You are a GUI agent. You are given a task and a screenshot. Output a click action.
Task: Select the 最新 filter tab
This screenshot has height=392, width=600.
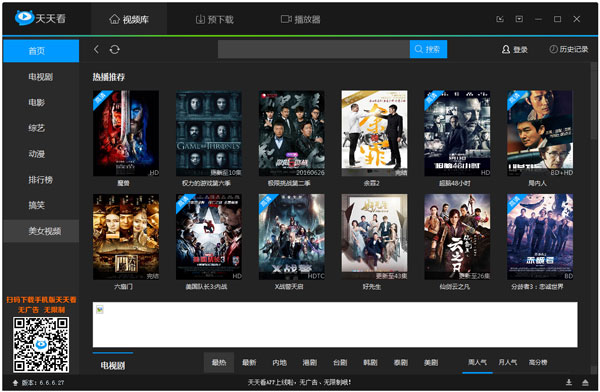pos(249,363)
